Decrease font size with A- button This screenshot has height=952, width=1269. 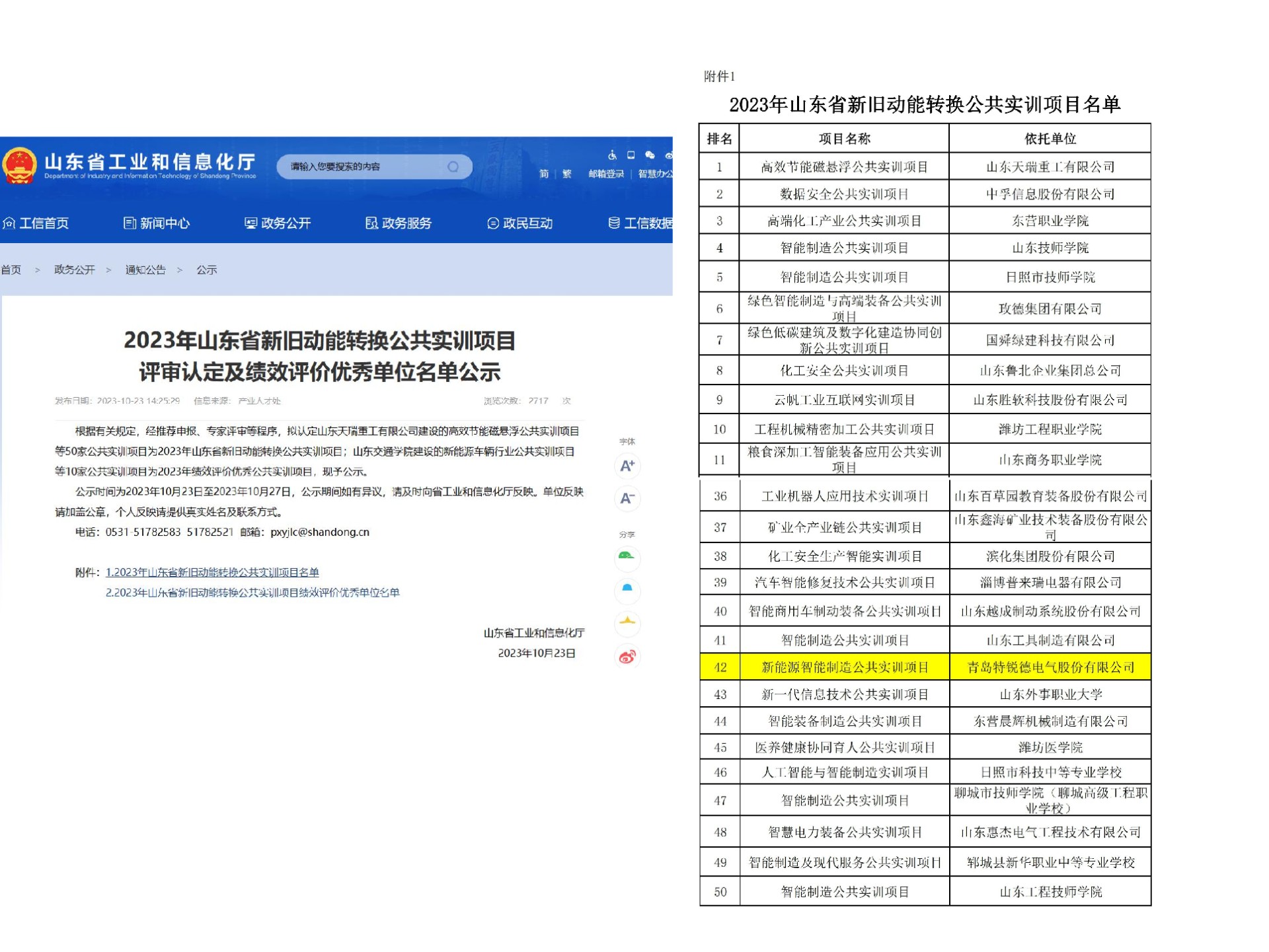[627, 498]
